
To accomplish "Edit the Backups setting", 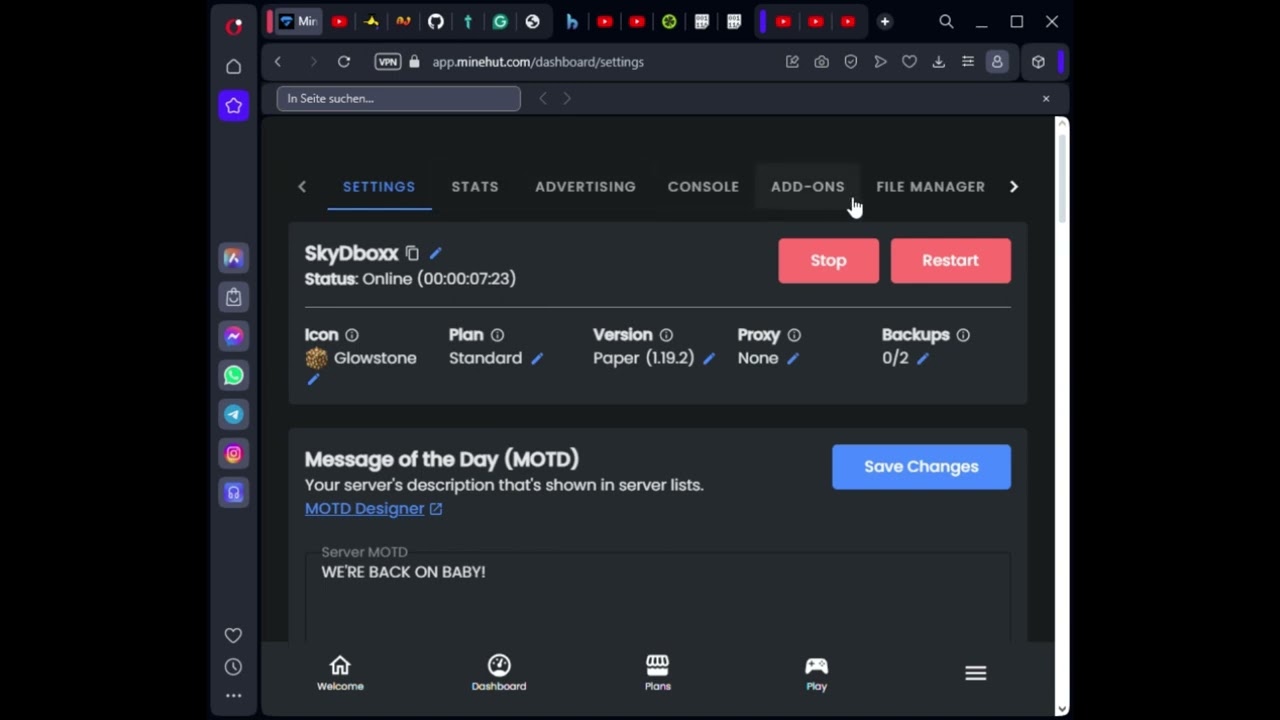I will click(x=923, y=358).
